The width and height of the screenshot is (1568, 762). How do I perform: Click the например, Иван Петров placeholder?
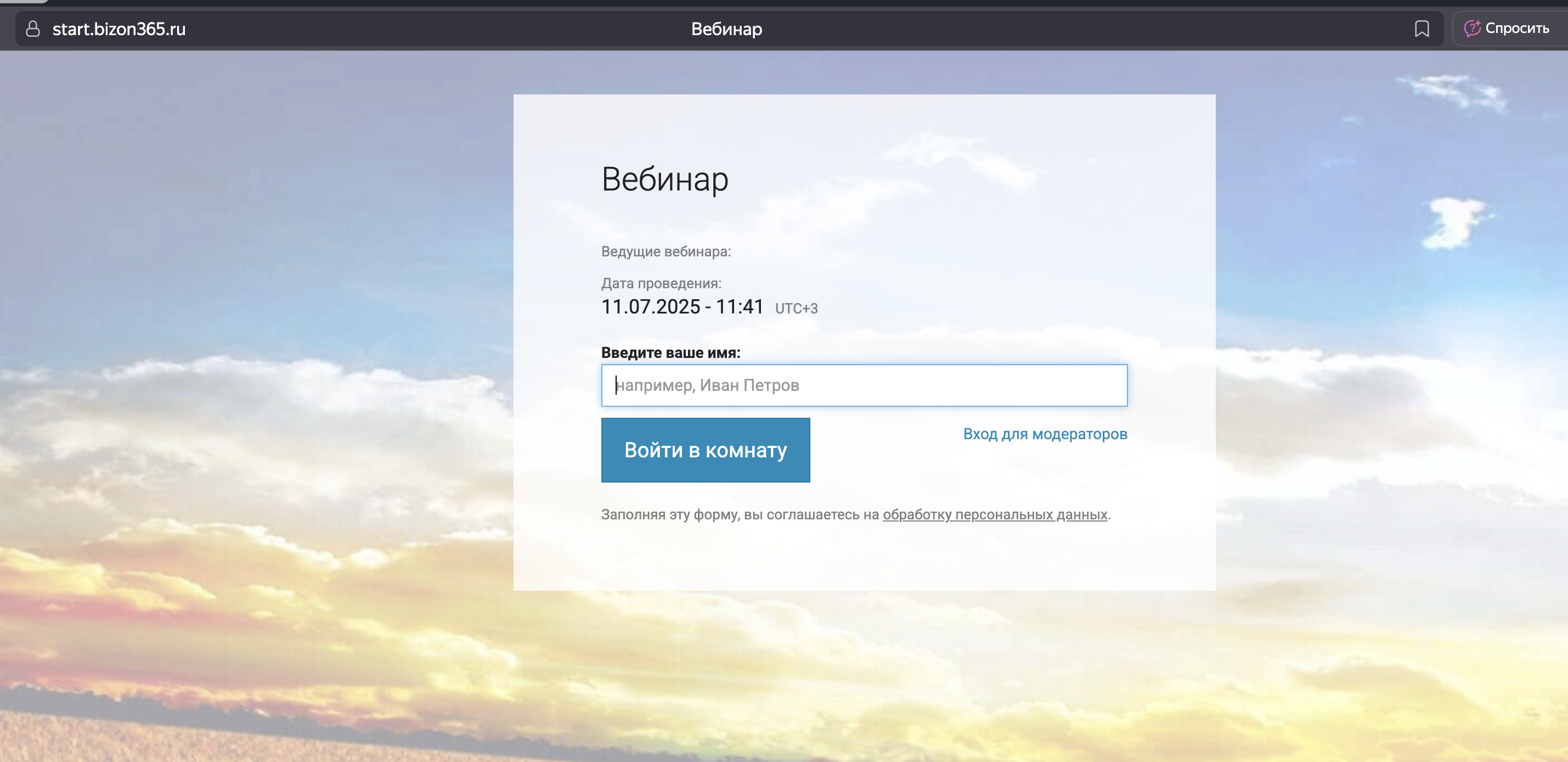tap(707, 385)
